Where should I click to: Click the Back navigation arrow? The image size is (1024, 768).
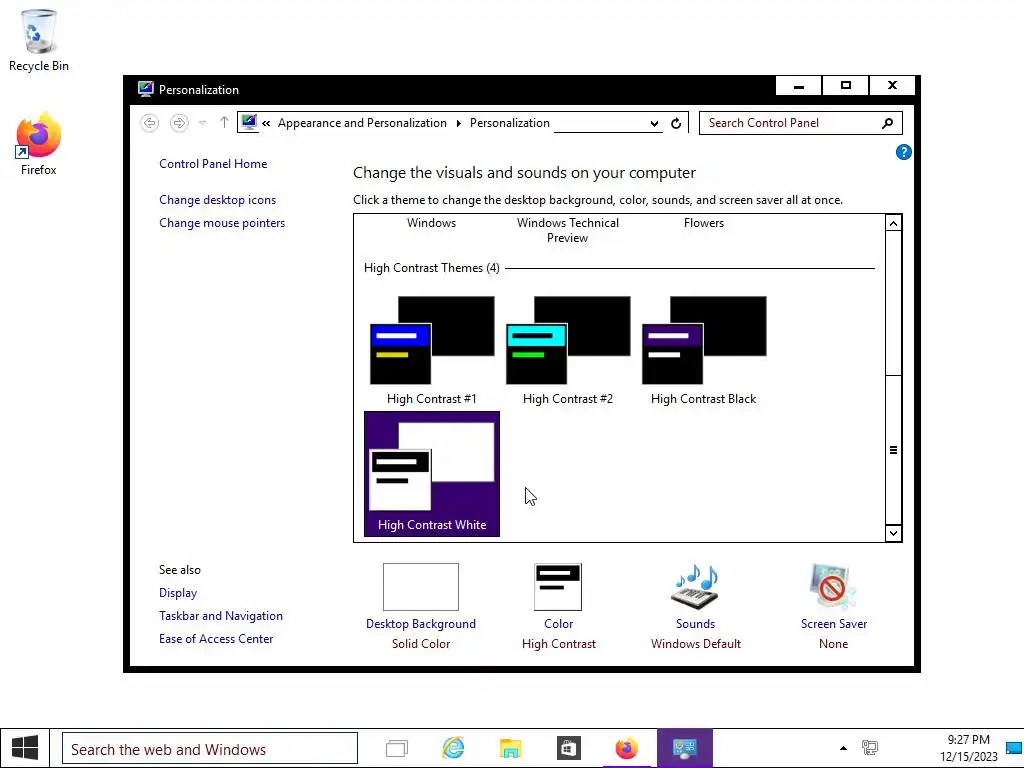pyautogui.click(x=150, y=123)
